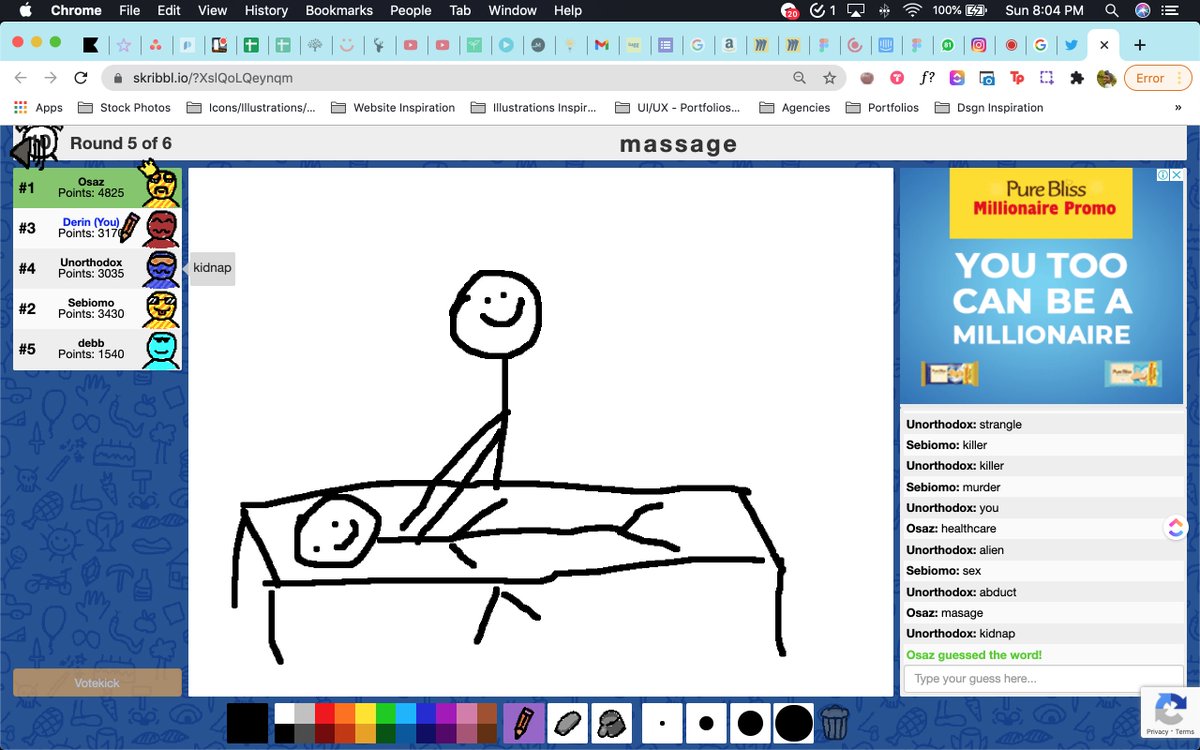Click the f? font extension icon

click(x=927, y=78)
